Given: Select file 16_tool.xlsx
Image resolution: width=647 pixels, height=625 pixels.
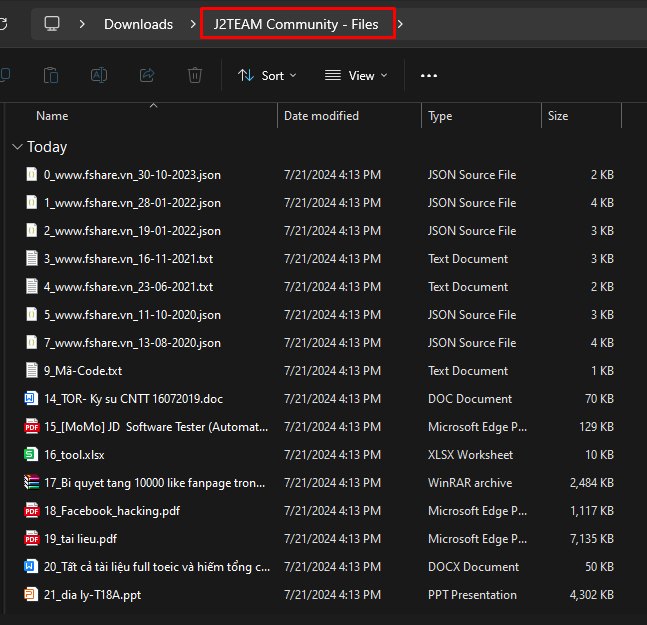Looking at the screenshot, I should coord(74,455).
